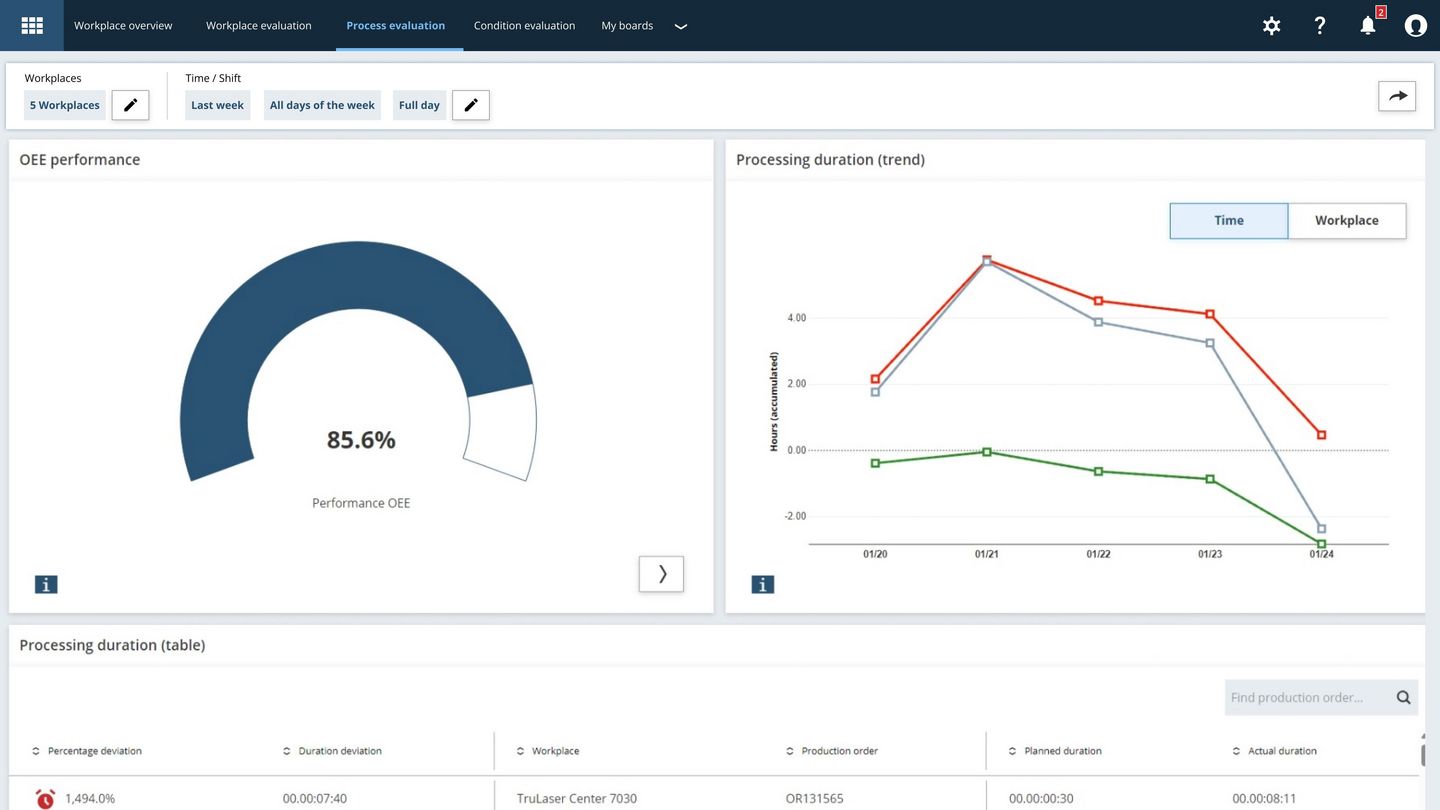Click the 5 Workplaces filter chip

[x=65, y=105]
